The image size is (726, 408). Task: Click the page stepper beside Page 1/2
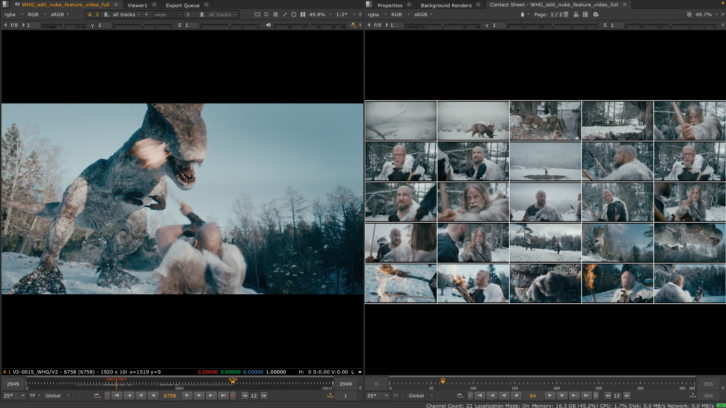[566, 14]
